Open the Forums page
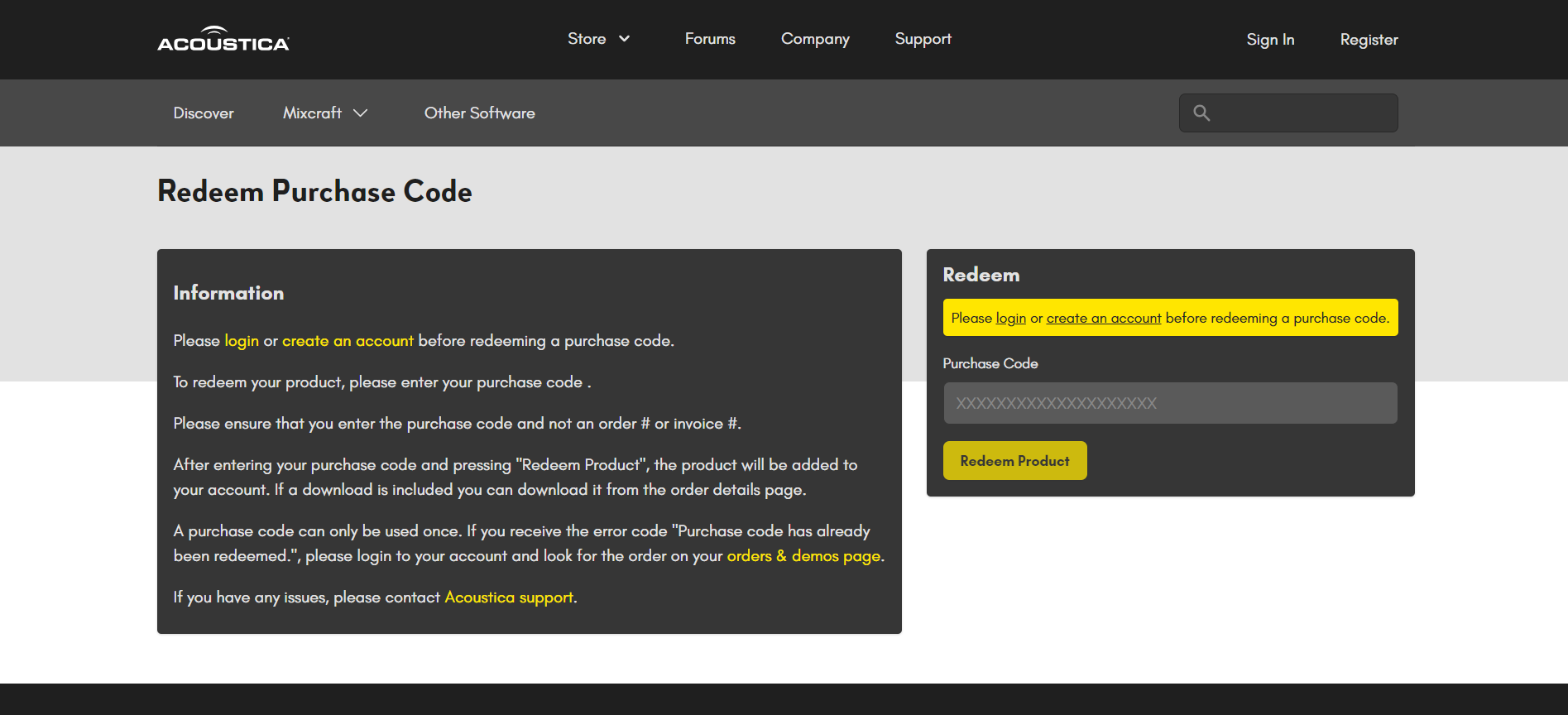The image size is (1568, 715). click(x=710, y=39)
